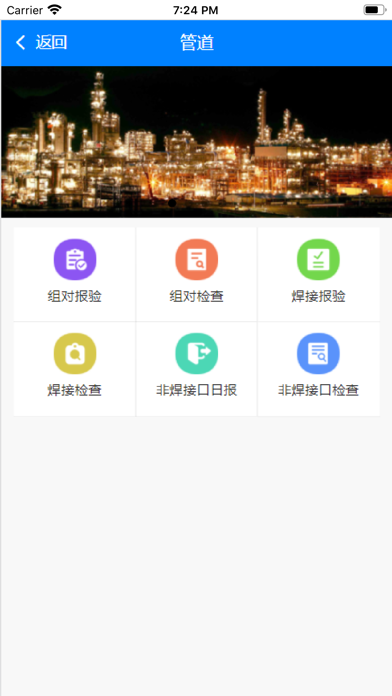Select the 非焊接口日报 label
392x696 pixels.
click(196, 391)
